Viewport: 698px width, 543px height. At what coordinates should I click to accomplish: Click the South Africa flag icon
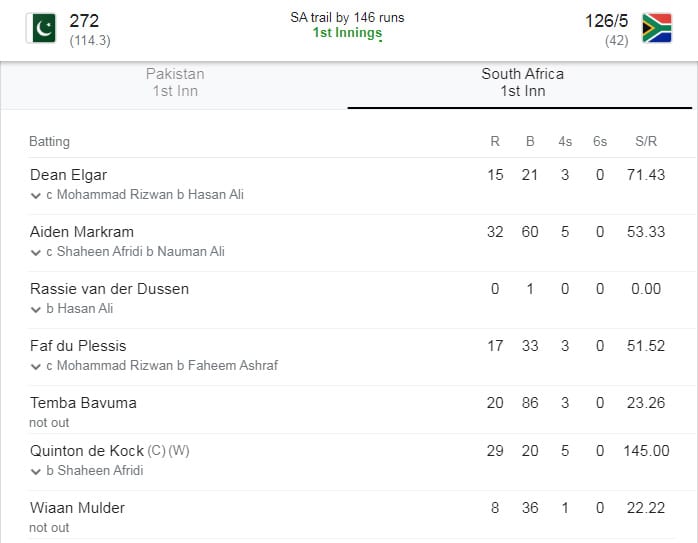coord(657,28)
